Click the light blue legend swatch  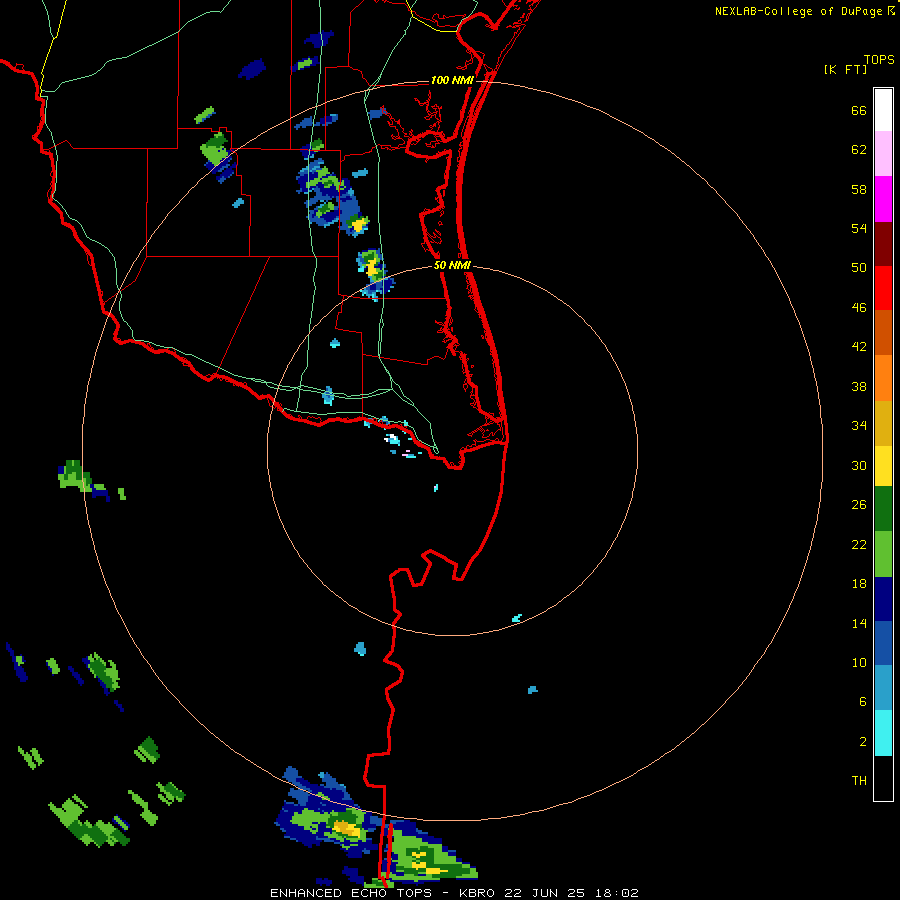[x=883, y=688]
